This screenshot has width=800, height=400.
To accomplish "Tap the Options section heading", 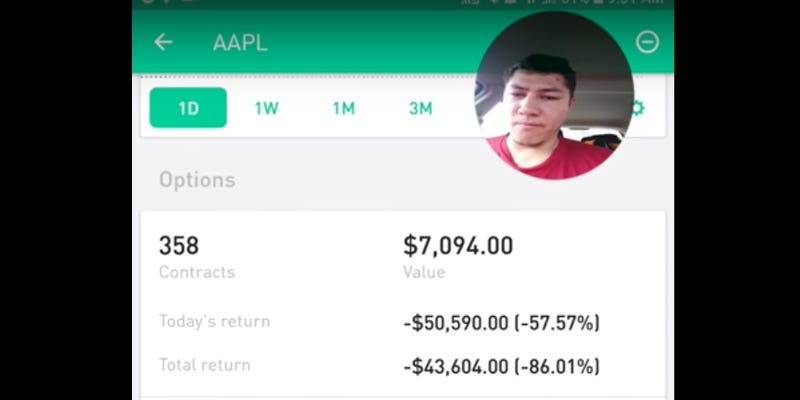I will coord(197,180).
